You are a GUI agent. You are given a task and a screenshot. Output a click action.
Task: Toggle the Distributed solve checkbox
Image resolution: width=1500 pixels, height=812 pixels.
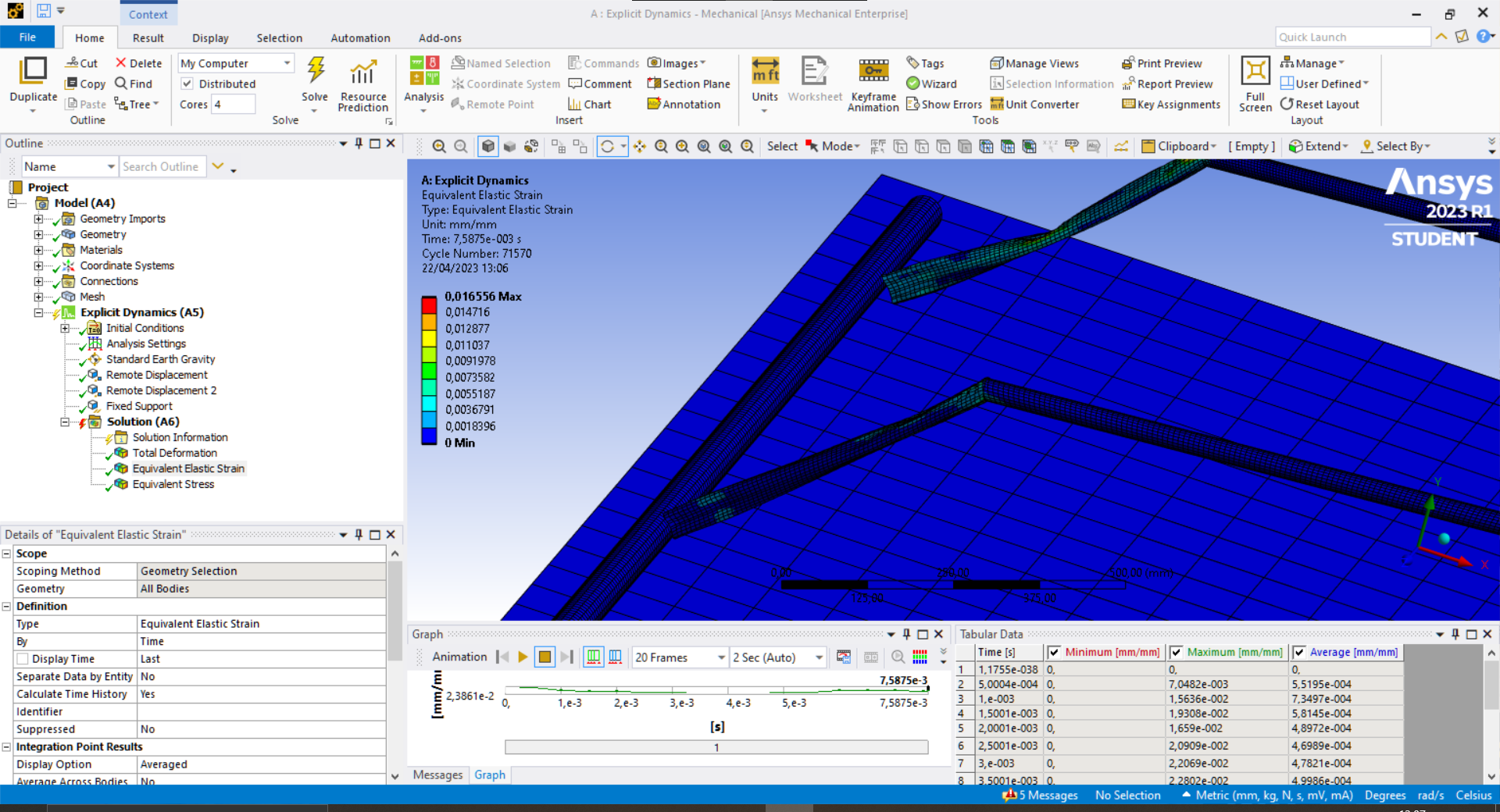click(x=187, y=84)
